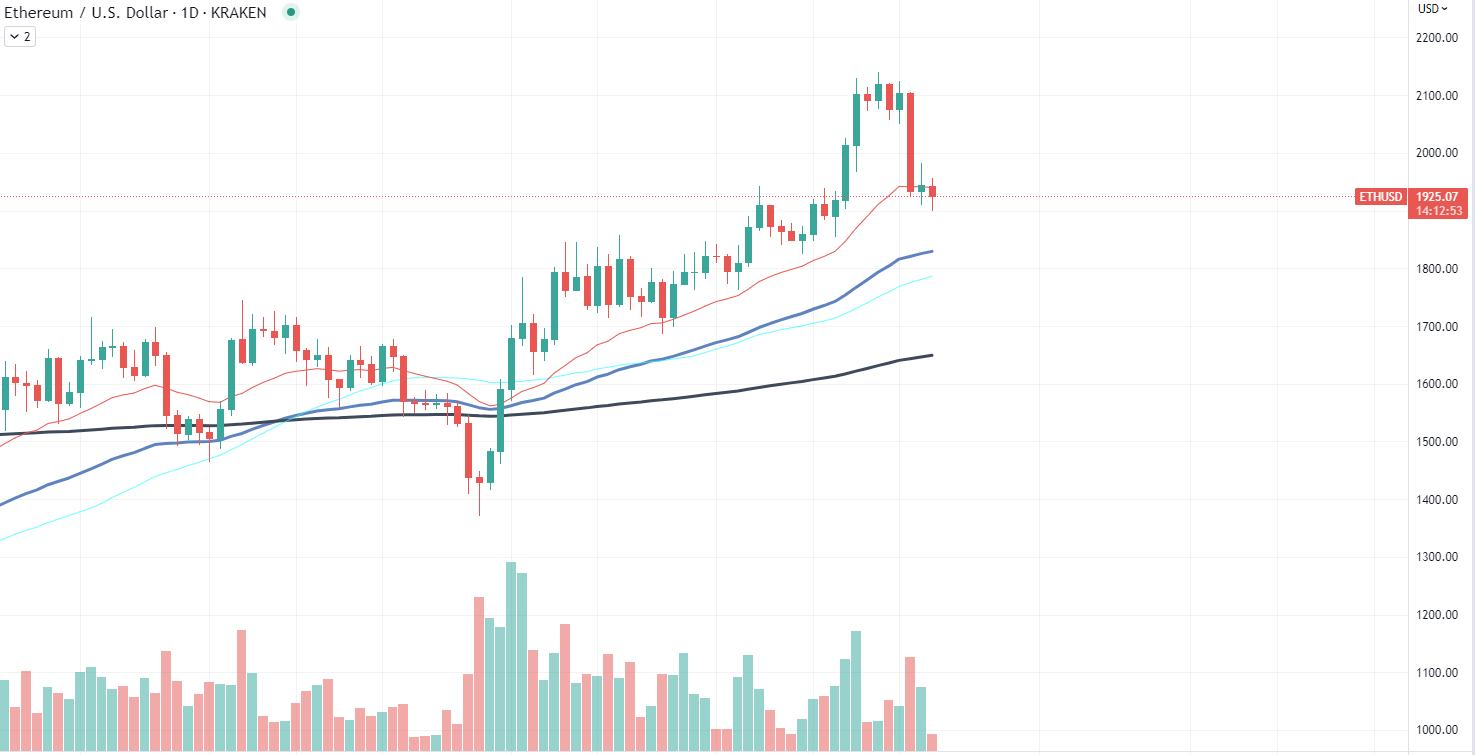This screenshot has height=755, width=1475.
Task: Click the 2000.00 price axis label
Action: click(x=1438, y=153)
